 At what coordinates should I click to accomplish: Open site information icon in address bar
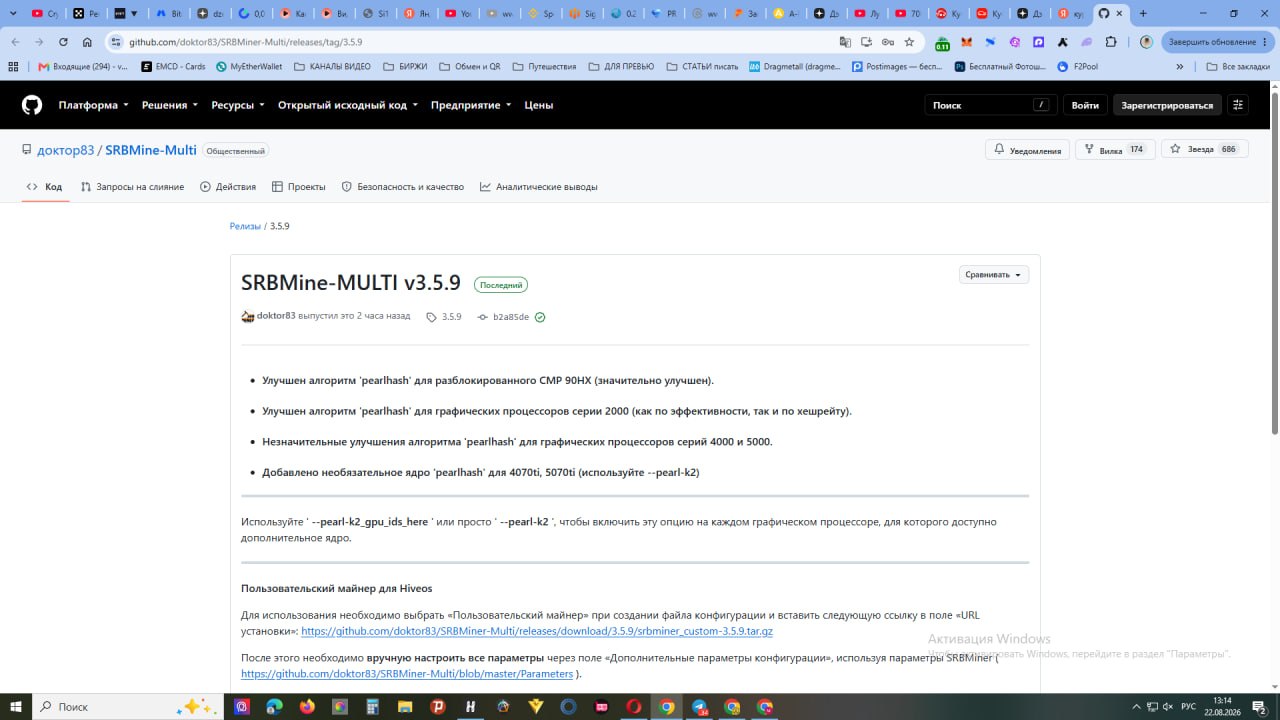pos(116,42)
